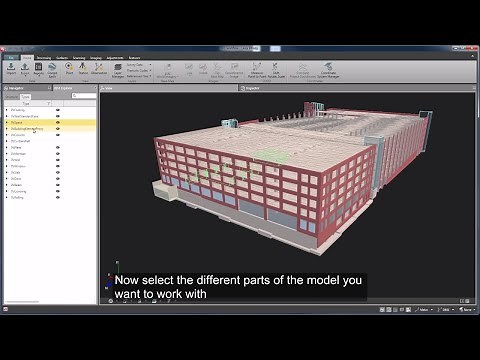
Task: Open the Thematic Codes dropdown
Action: tap(139, 70)
